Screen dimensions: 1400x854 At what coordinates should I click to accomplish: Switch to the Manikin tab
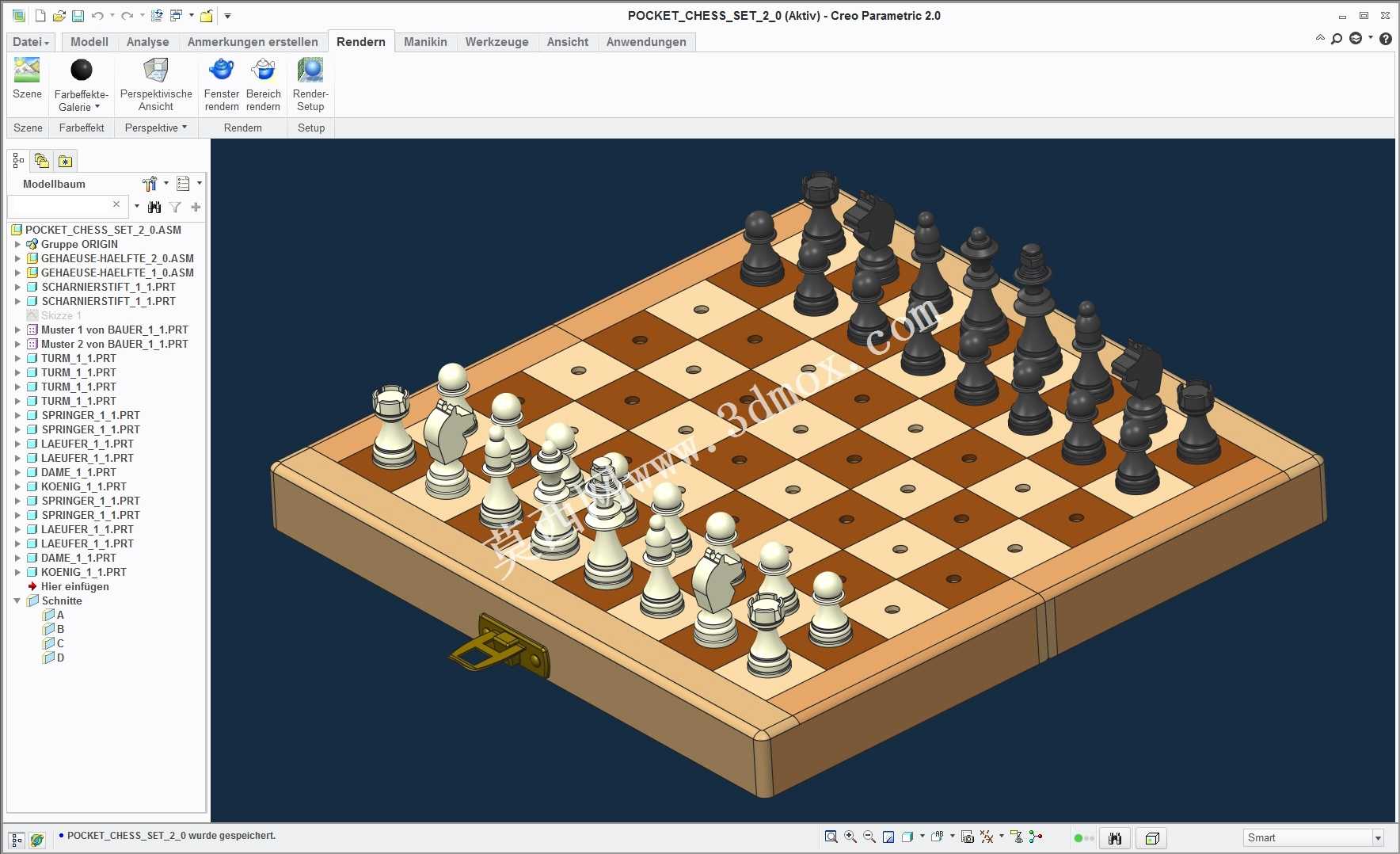click(x=425, y=42)
